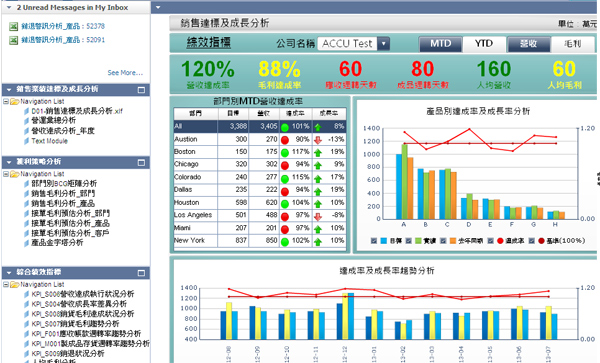Open the 公司名稱 ACCU Test dropdown arrow
Image resolution: width=600 pixels, height=363 pixels.
(383, 43)
